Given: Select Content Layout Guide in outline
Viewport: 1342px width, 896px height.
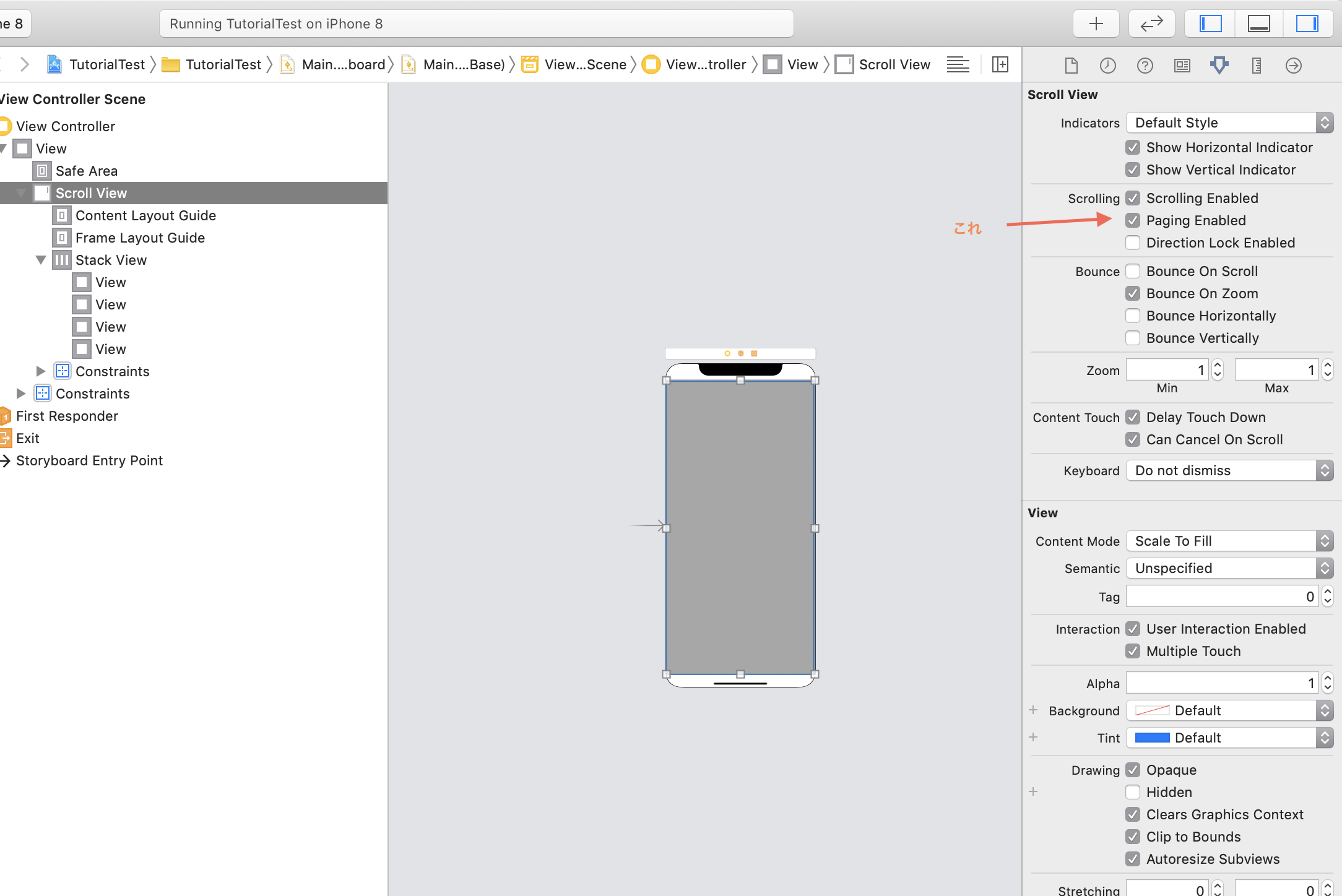Looking at the screenshot, I should [145, 215].
